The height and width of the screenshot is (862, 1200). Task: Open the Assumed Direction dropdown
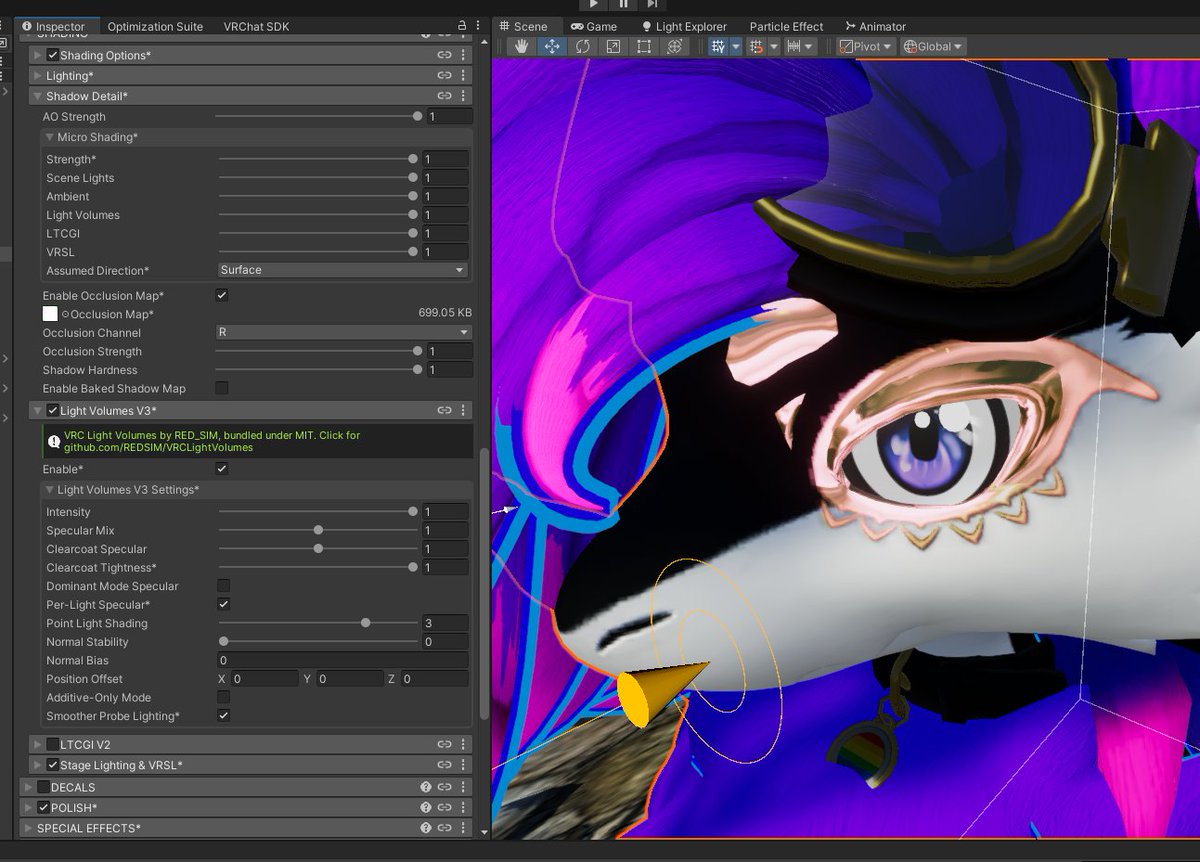tap(343, 270)
